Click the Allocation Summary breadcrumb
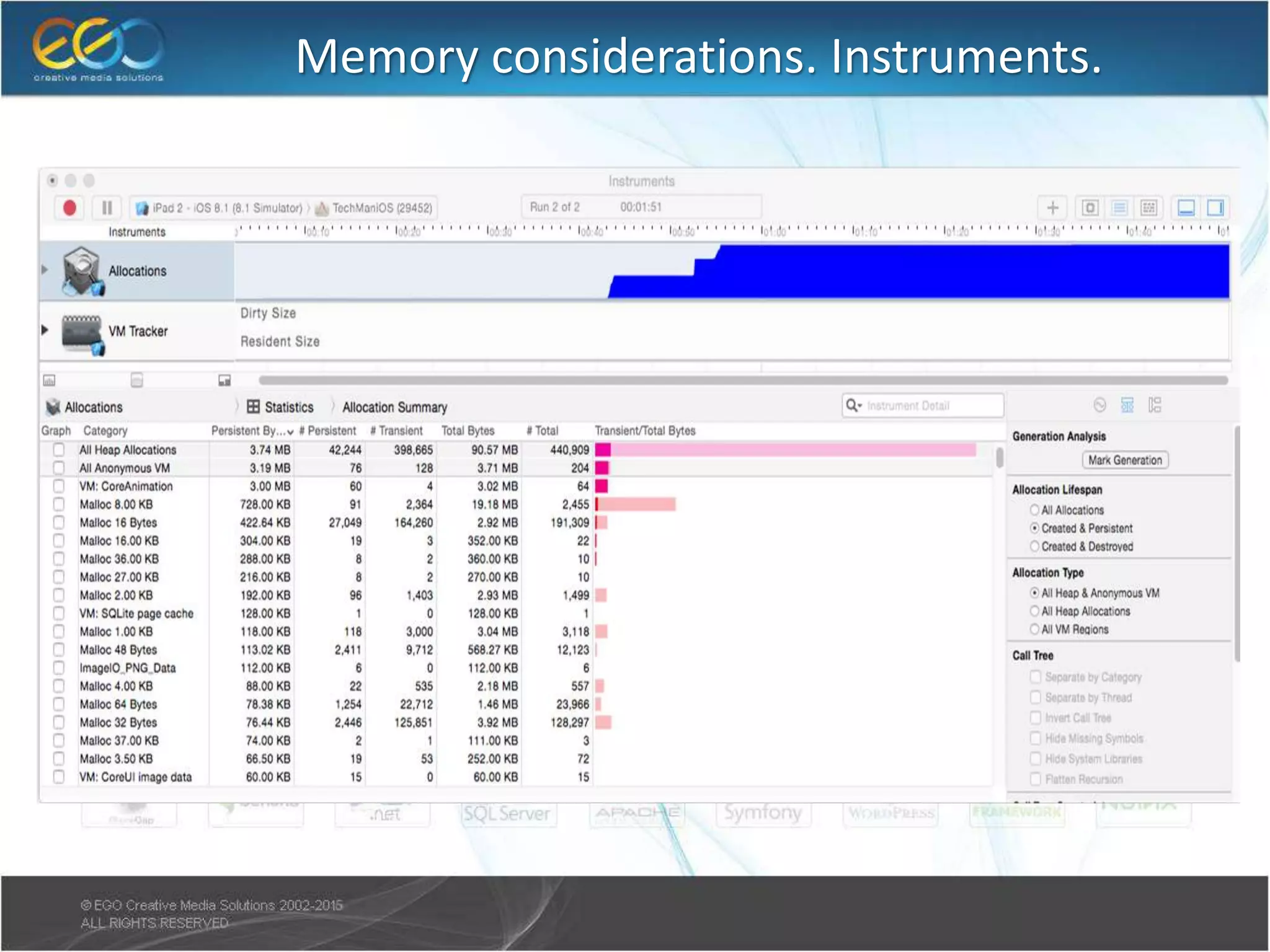The width and height of the screenshot is (1270, 952). point(394,407)
